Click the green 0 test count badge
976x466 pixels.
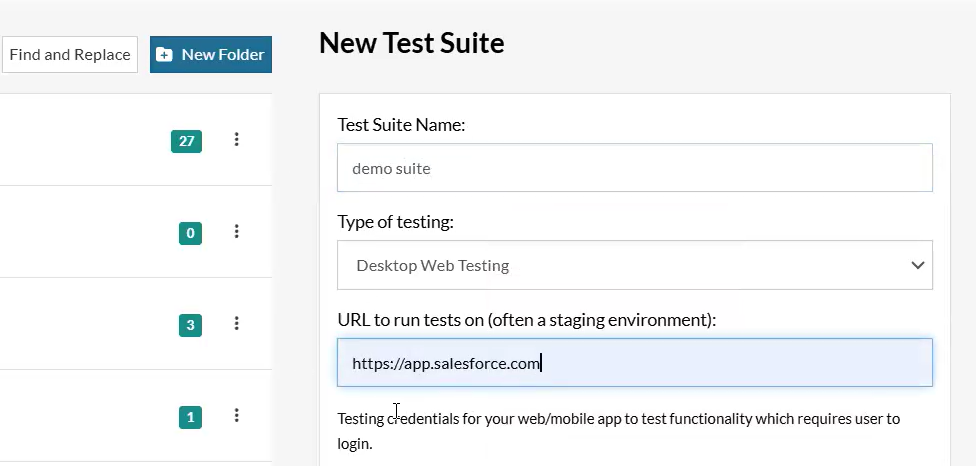coord(190,233)
